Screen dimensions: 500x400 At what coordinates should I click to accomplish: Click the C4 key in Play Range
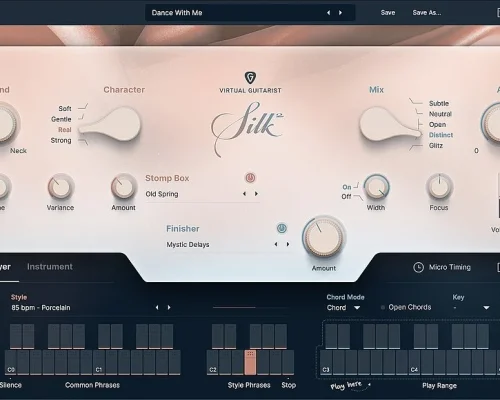click(x=414, y=362)
